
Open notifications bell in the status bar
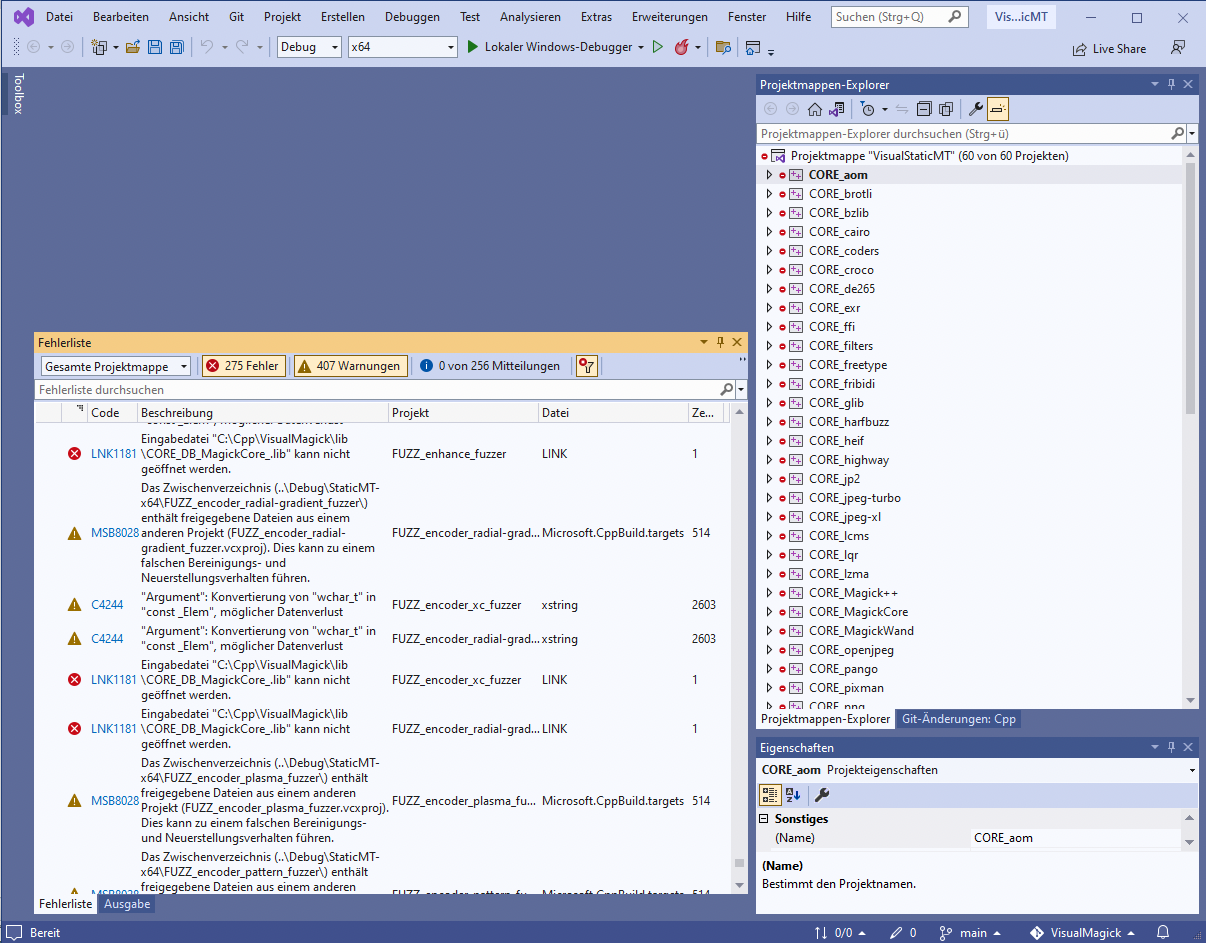[1163, 932]
